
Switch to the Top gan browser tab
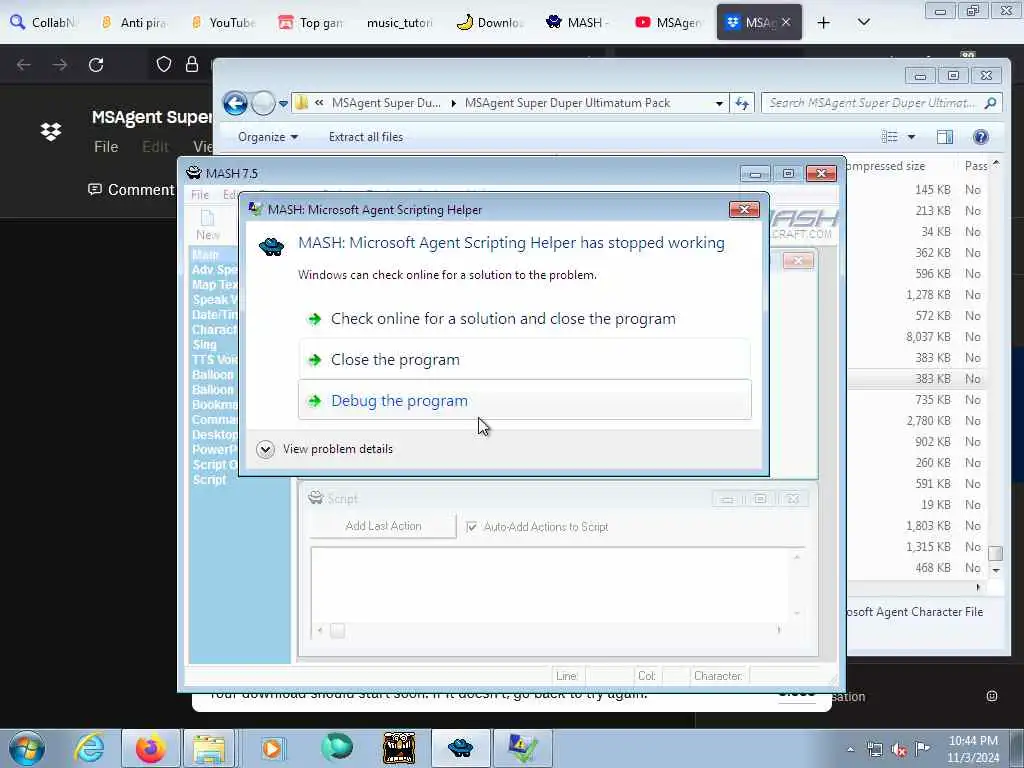pos(311,22)
